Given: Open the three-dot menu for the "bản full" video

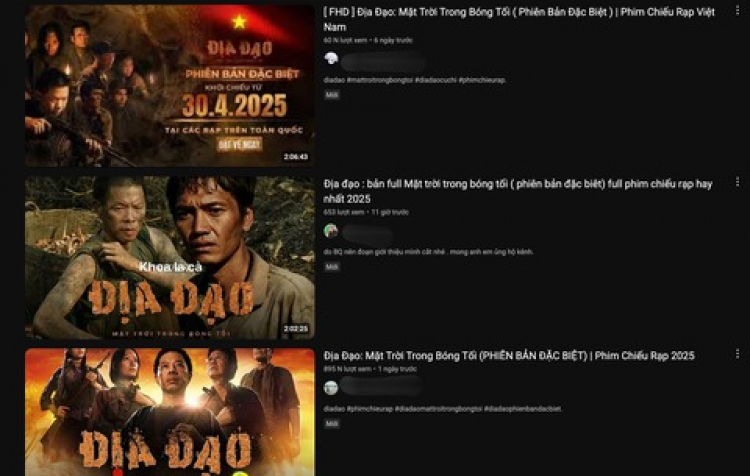Looking at the screenshot, I should coord(737,182).
